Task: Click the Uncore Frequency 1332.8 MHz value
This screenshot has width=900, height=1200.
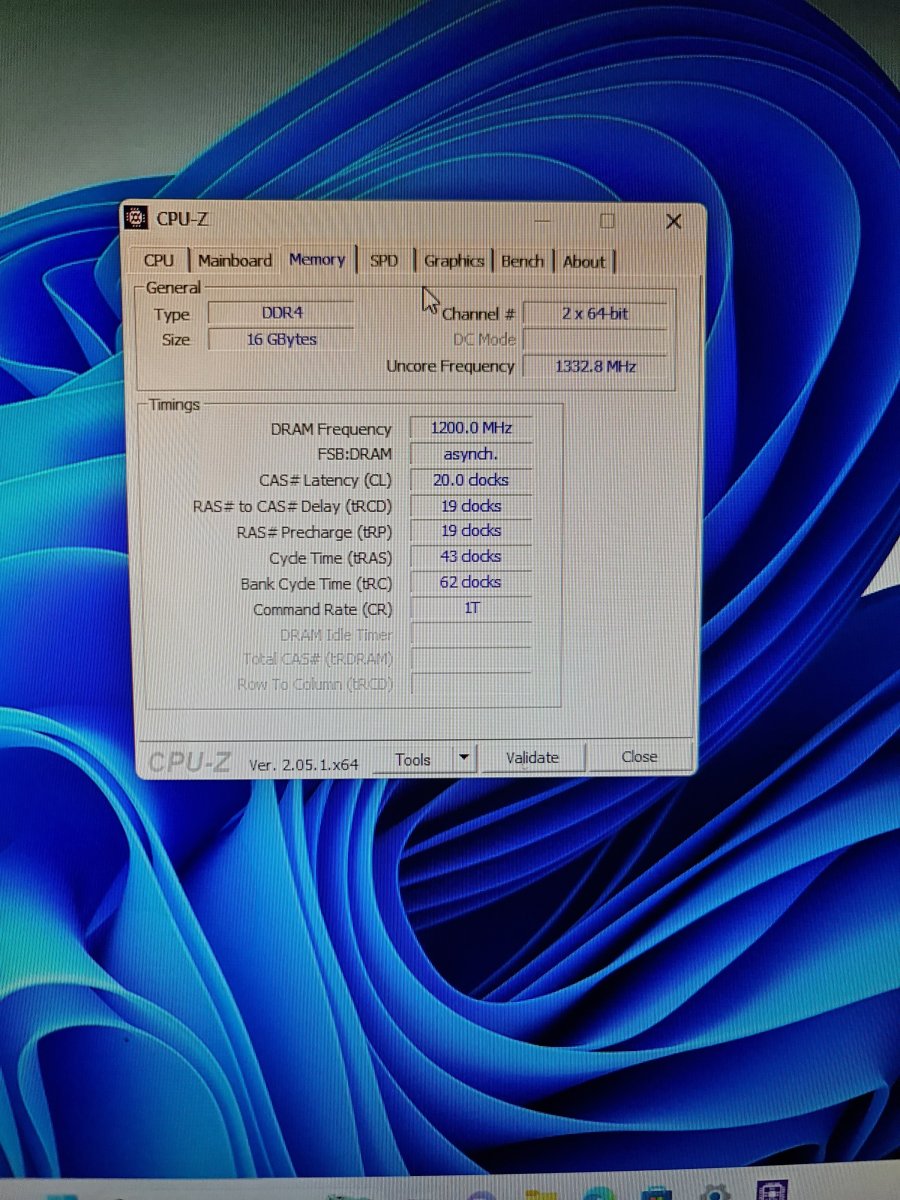Action: pos(595,366)
